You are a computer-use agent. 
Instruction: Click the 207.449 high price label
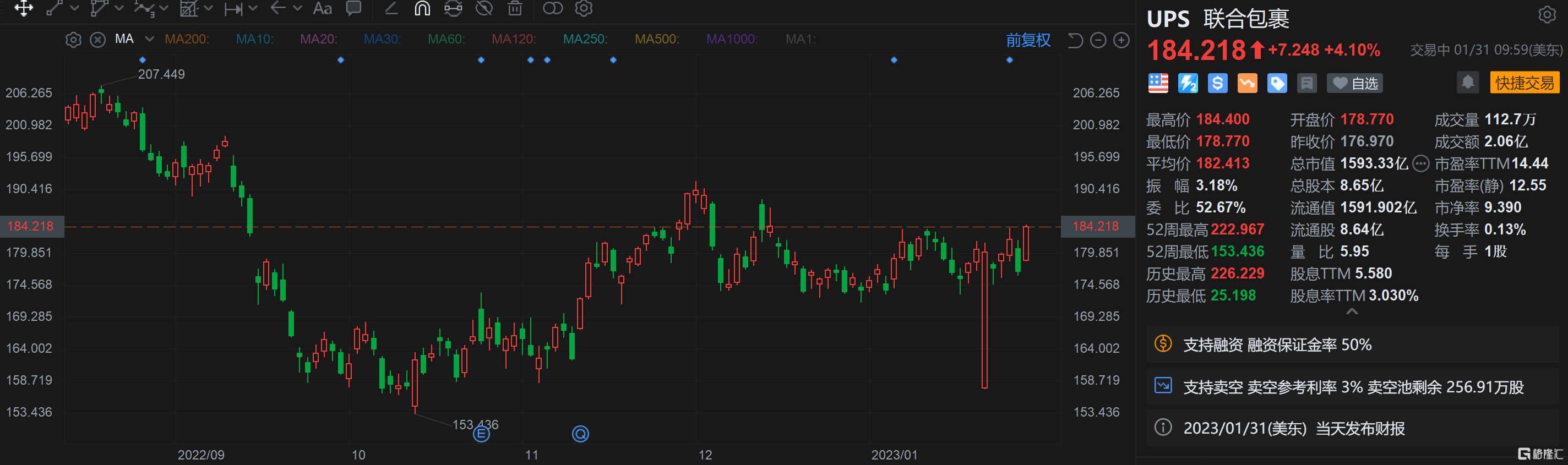(161, 74)
